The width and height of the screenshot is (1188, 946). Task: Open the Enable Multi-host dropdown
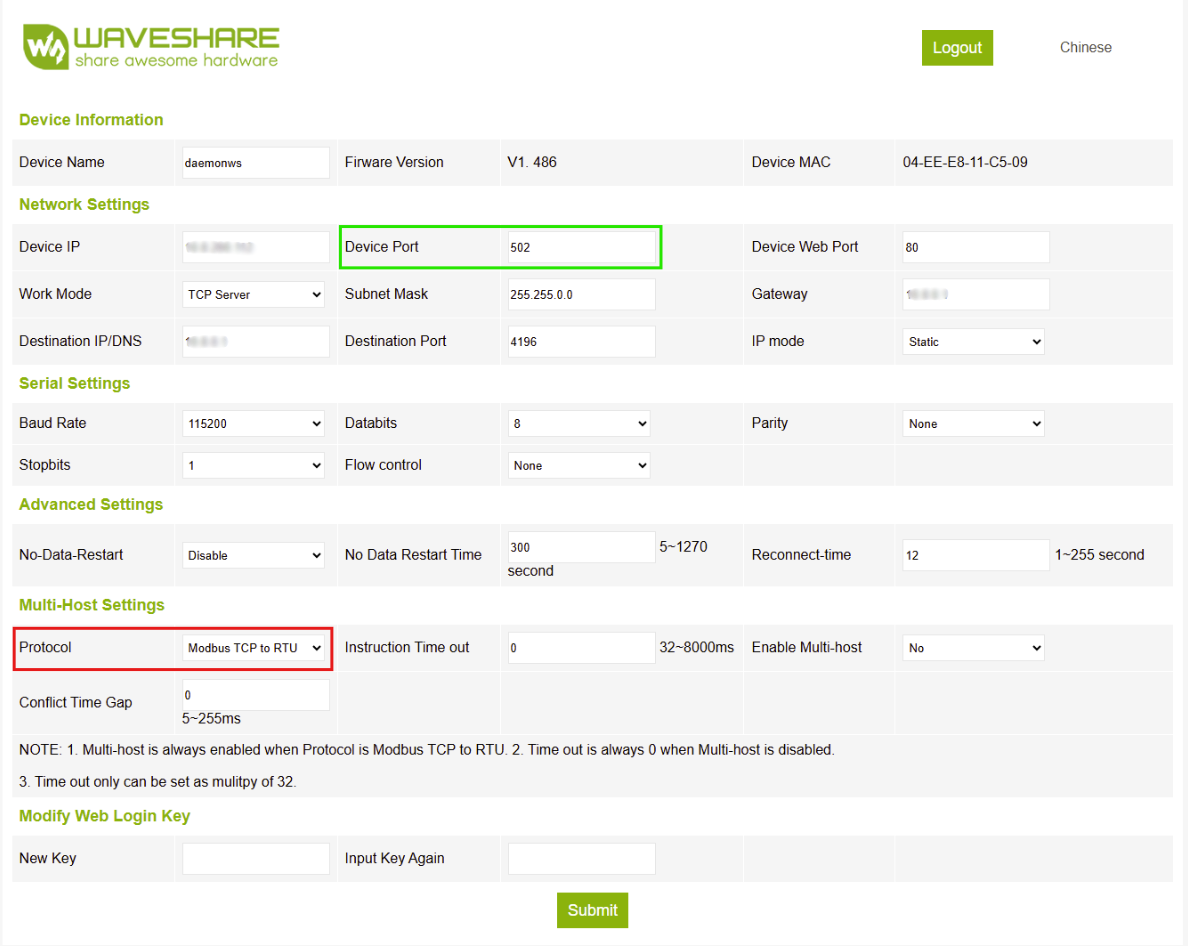point(973,648)
